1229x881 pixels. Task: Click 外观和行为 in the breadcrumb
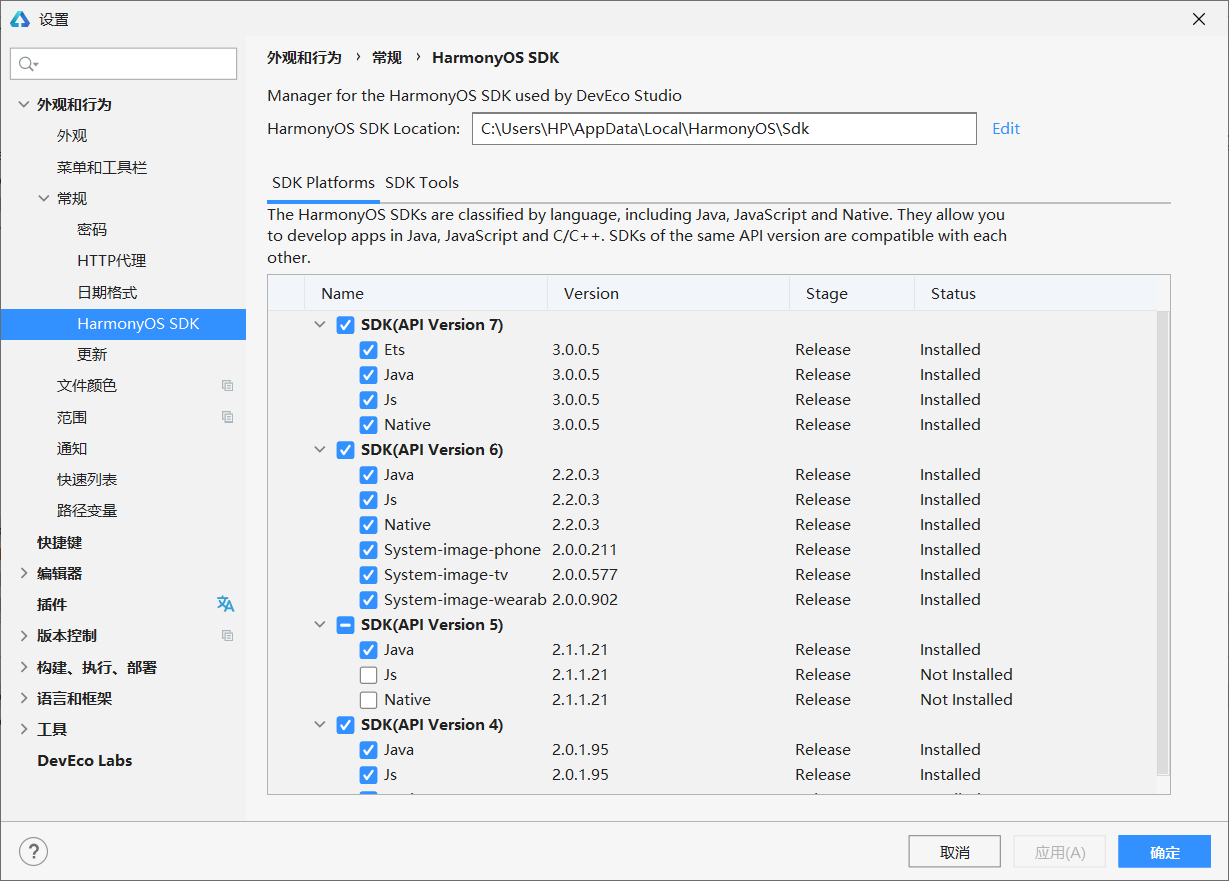[x=304, y=58]
